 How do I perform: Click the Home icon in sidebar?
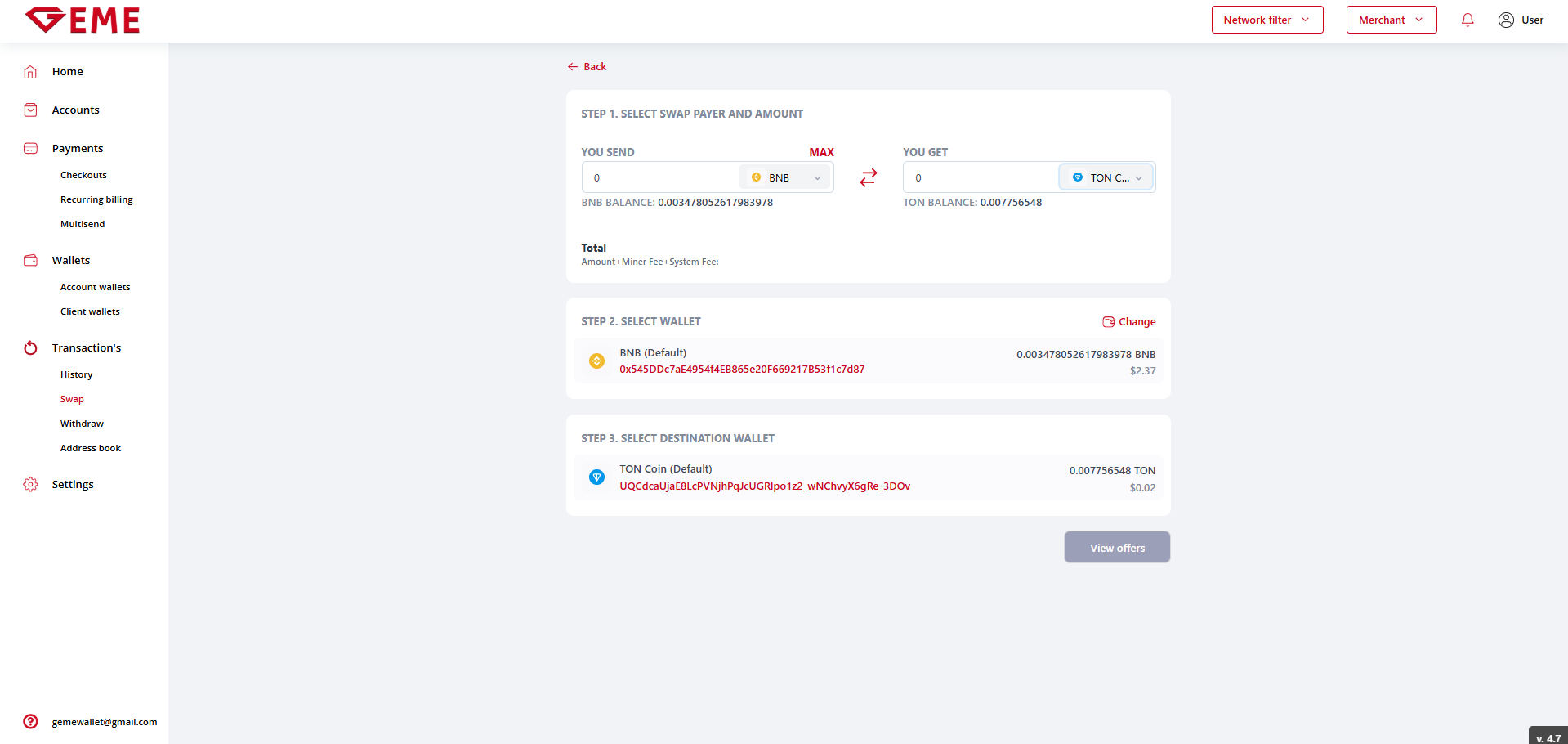click(x=30, y=72)
